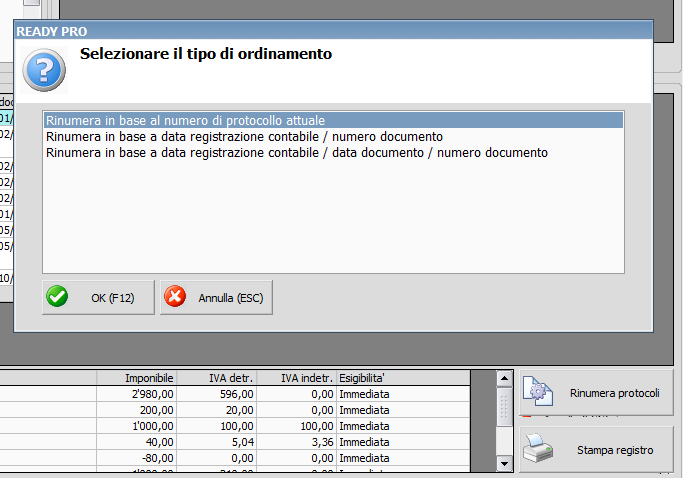This screenshot has width=683, height=478.
Task: Click the Esigibilita' column header
Action: tap(404, 378)
